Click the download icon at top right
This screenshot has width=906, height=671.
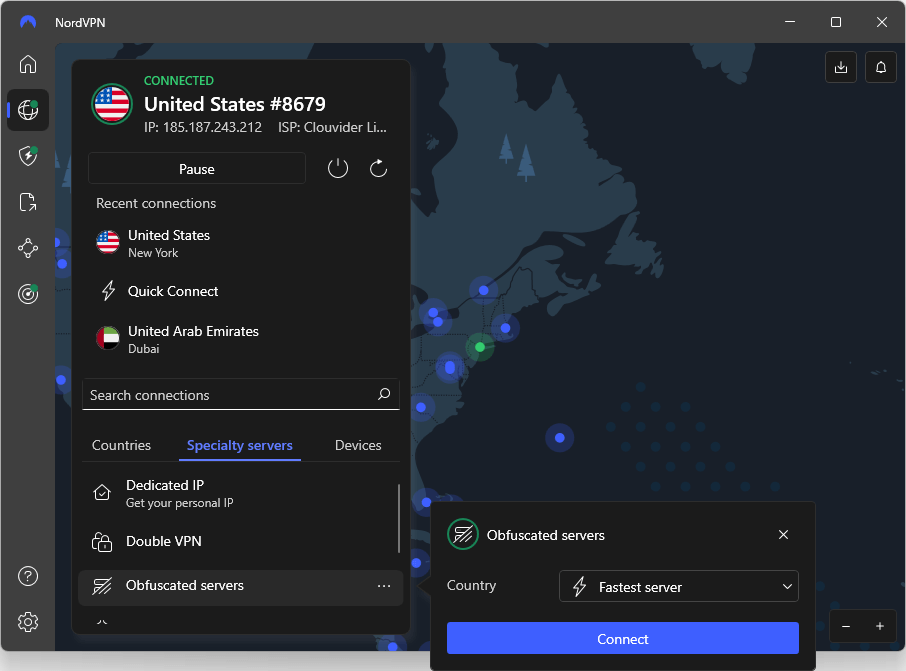841,67
